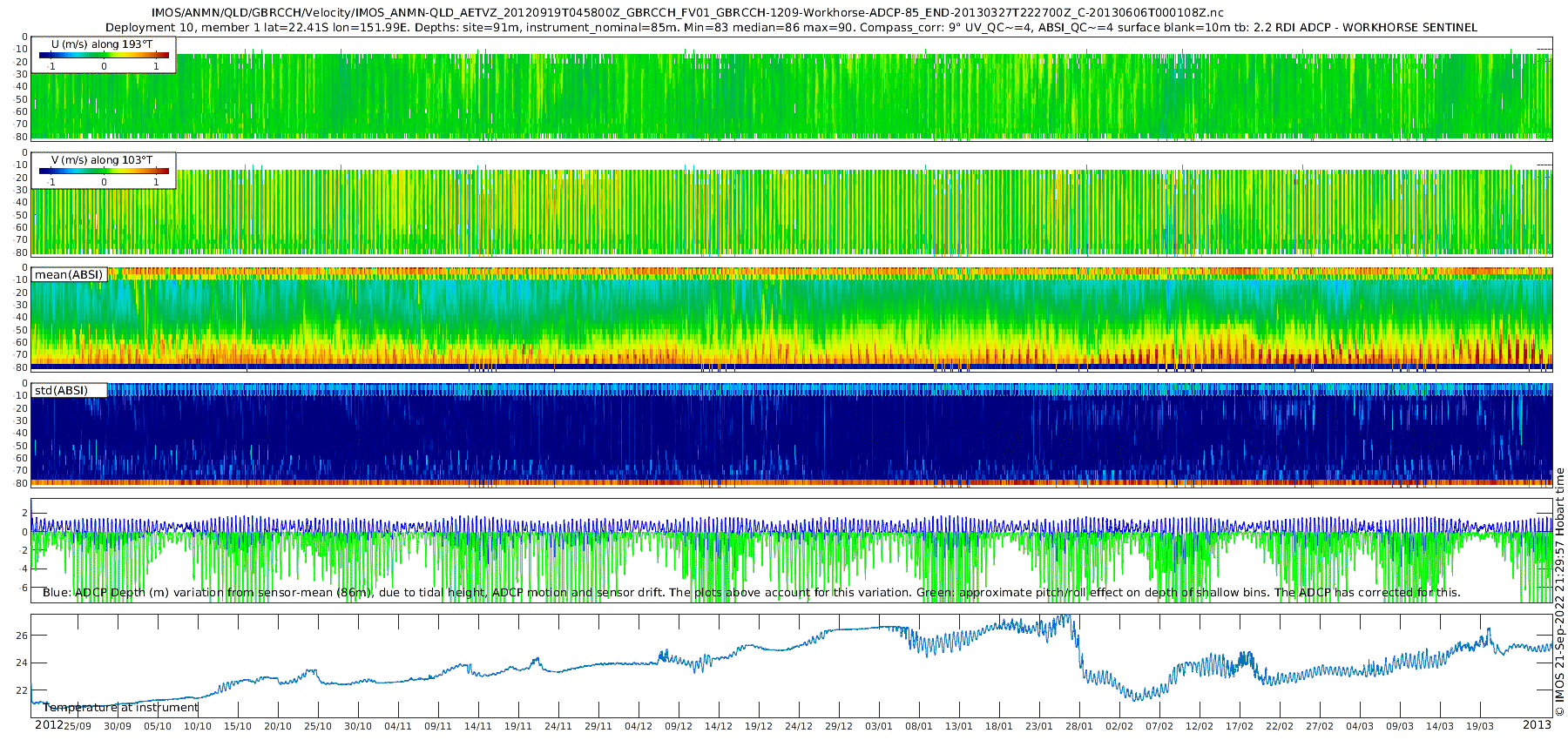This screenshot has height=740, width=1568.
Task: Click 'U (m/s) along 193°T' legend title
Action: point(102,44)
